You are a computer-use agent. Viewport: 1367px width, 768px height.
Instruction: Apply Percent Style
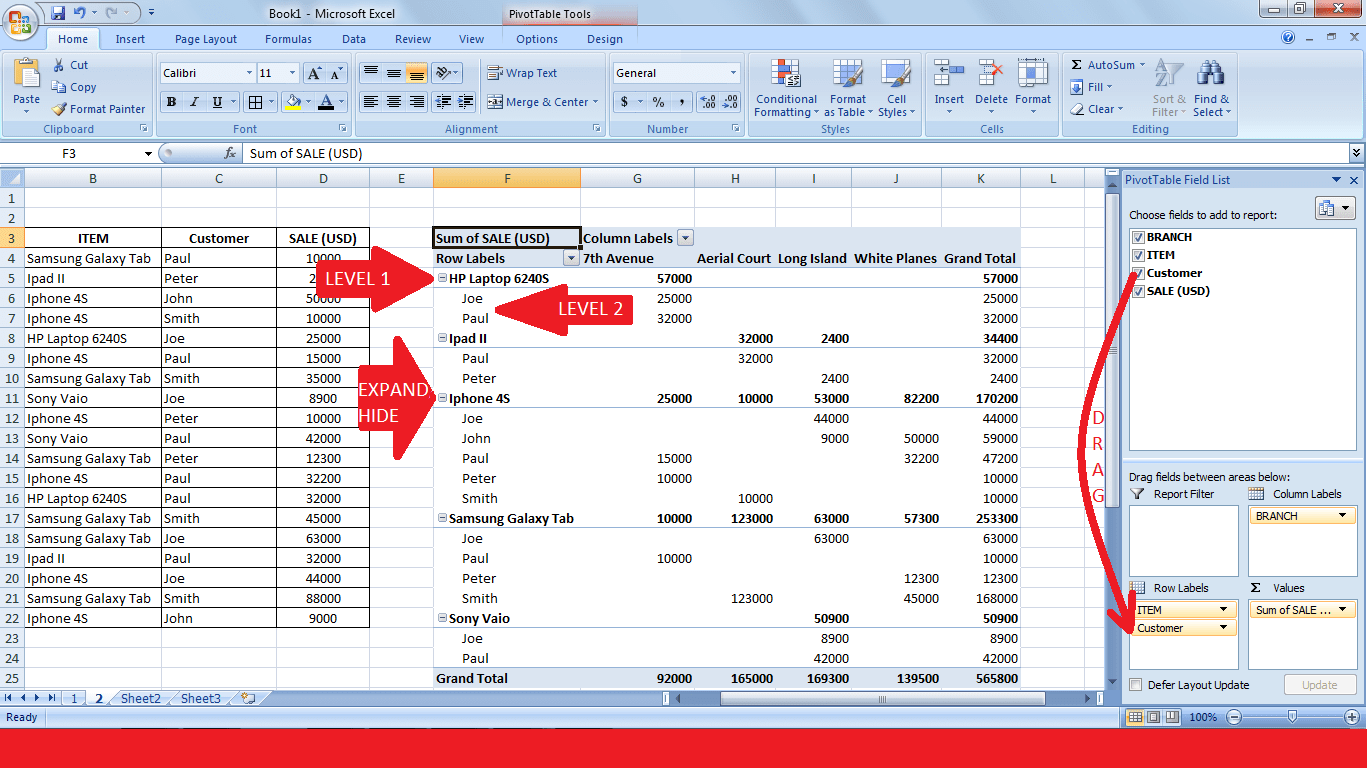tap(658, 102)
